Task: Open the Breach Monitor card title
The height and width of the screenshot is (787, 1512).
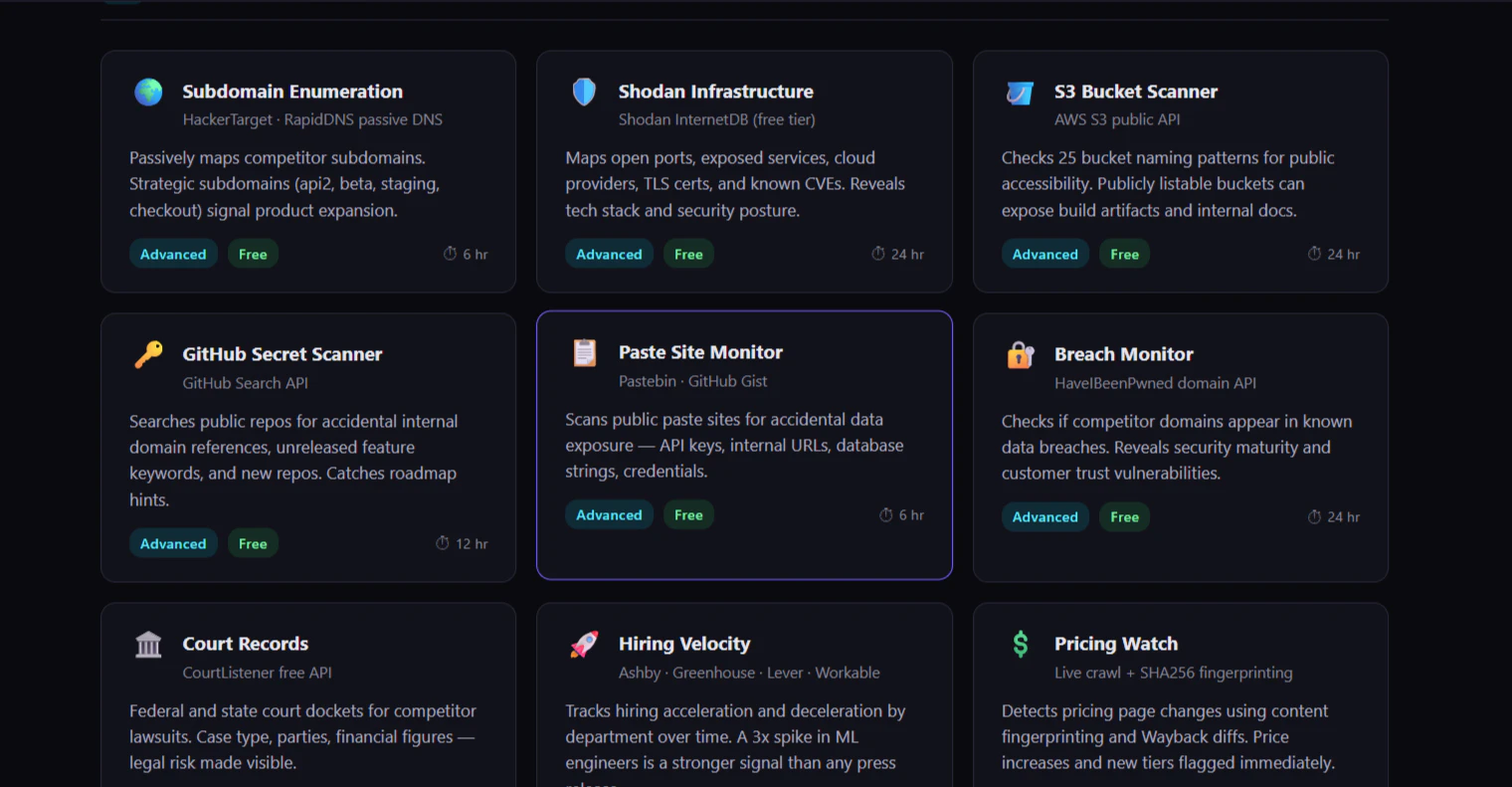Action: coord(1123,354)
